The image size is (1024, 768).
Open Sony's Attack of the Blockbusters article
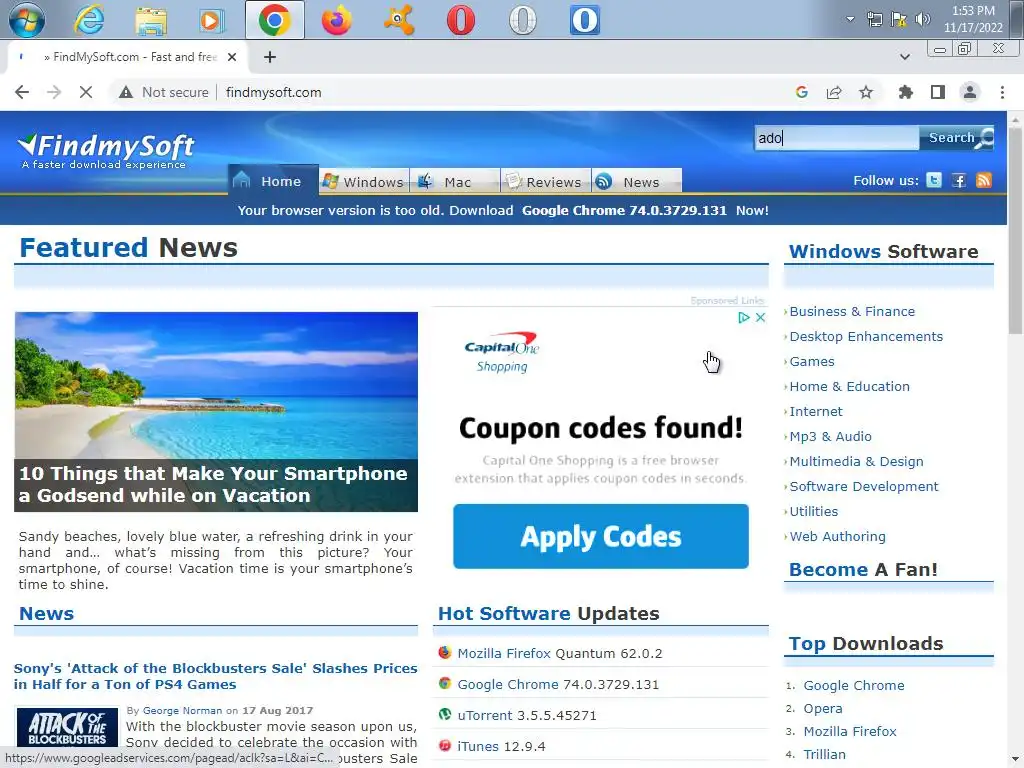click(x=216, y=676)
